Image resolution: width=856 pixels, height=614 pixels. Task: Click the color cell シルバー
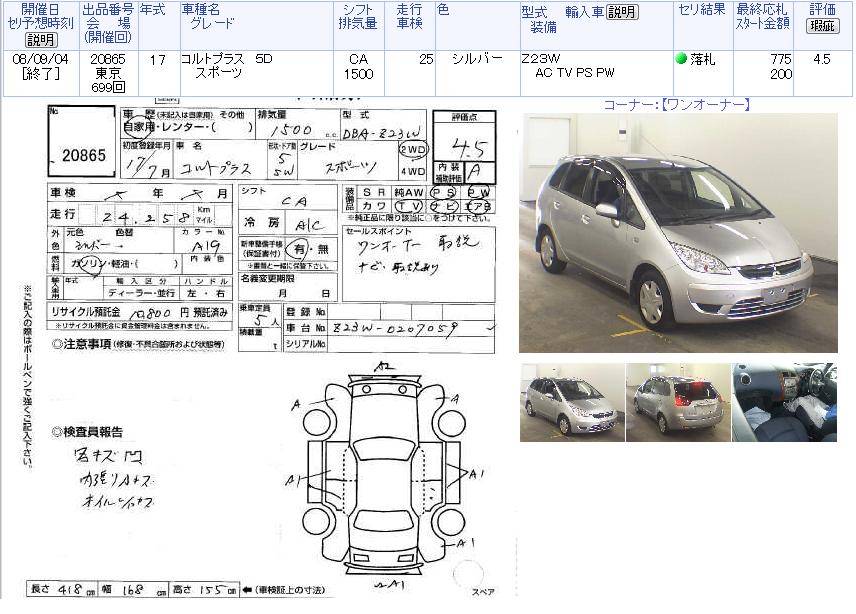coord(477,59)
